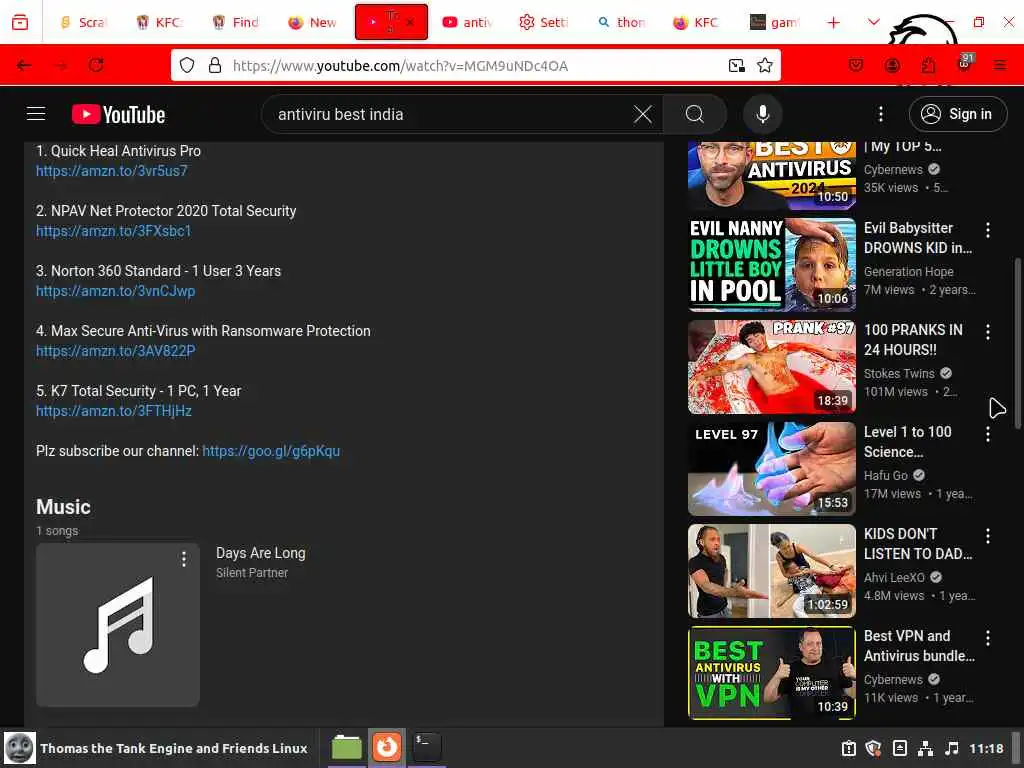Open the Pocket save icon in the toolbar
The width and height of the screenshot is (1024, 768).
pyautogui.click(x=856, y=65)
